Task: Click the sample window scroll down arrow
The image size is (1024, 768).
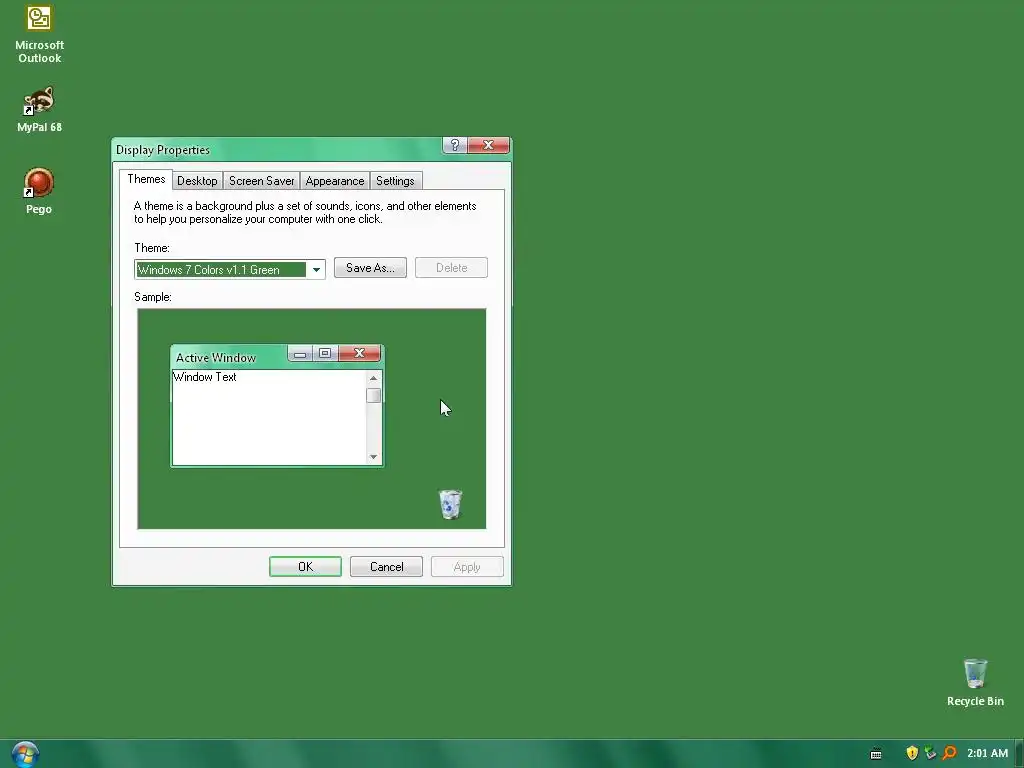Action: [x=374, y=456]
